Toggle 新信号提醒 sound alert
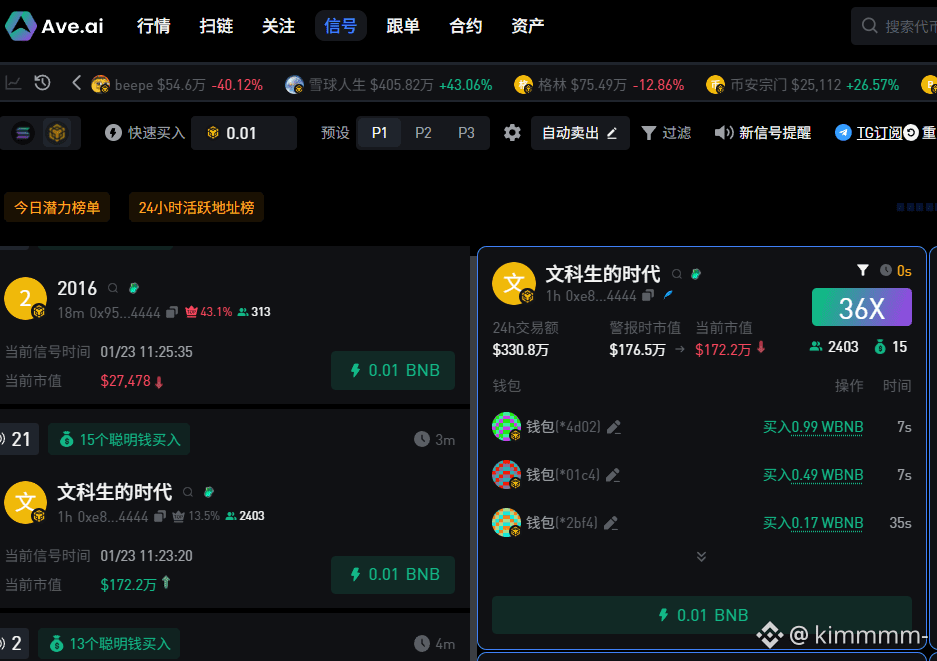 (763, 133)
